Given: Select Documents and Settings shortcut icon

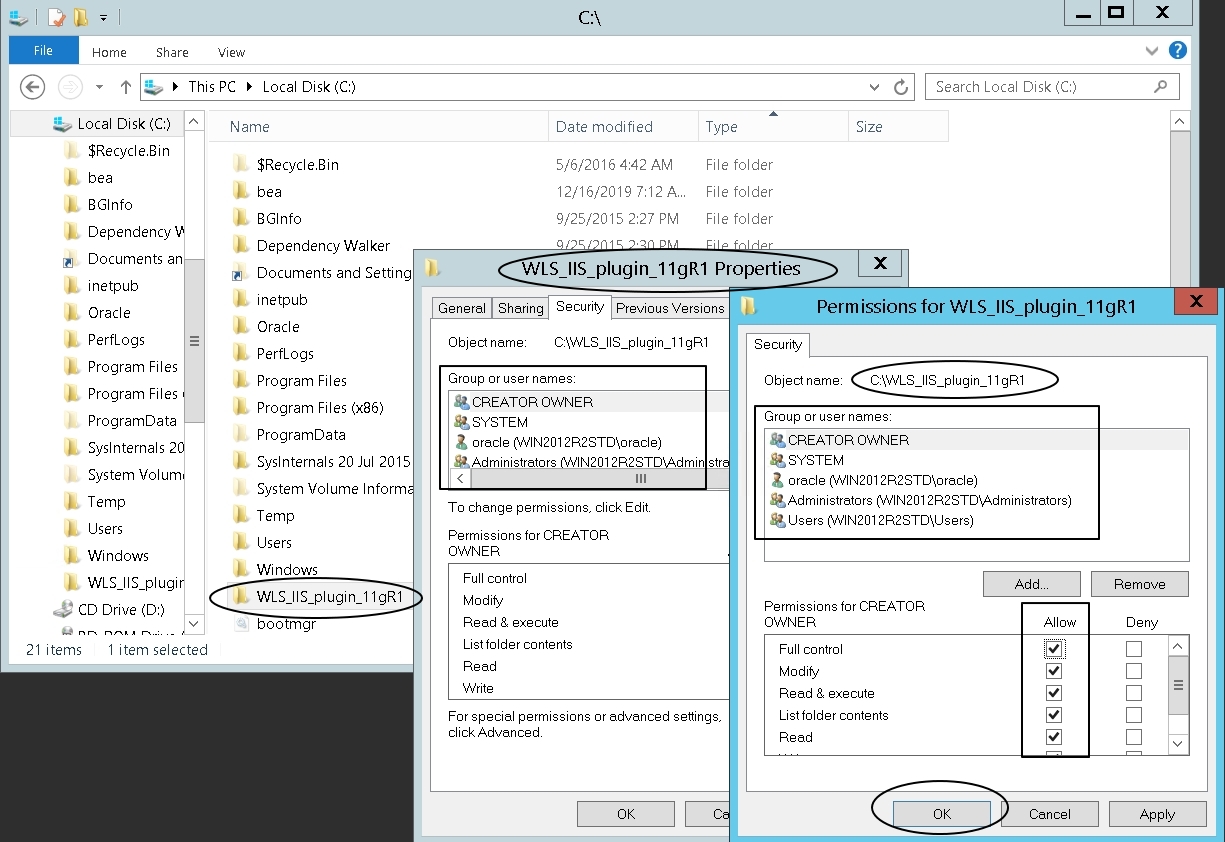Looking at the screenshot, I should click(x=241, y=272).
